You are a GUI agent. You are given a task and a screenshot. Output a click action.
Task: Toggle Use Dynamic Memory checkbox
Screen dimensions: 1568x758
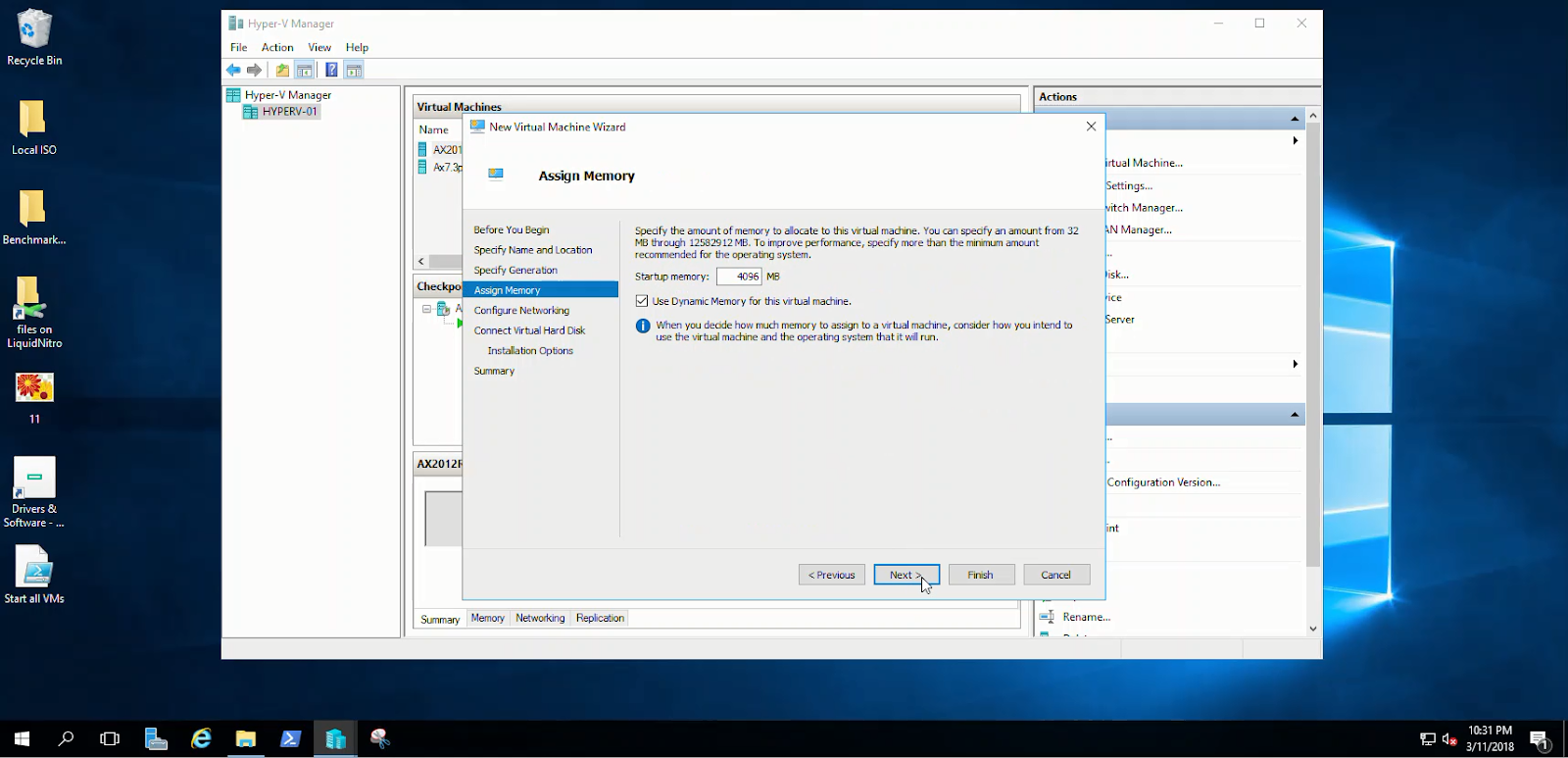(642, 301)
